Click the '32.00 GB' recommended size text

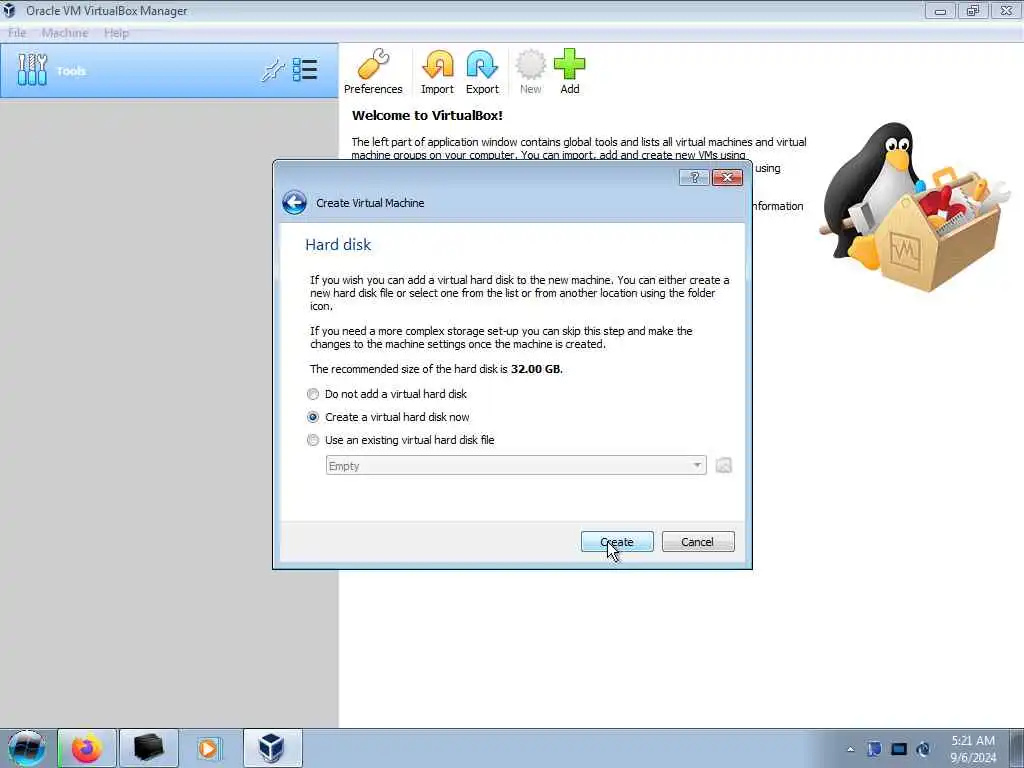tap(536, 369)
